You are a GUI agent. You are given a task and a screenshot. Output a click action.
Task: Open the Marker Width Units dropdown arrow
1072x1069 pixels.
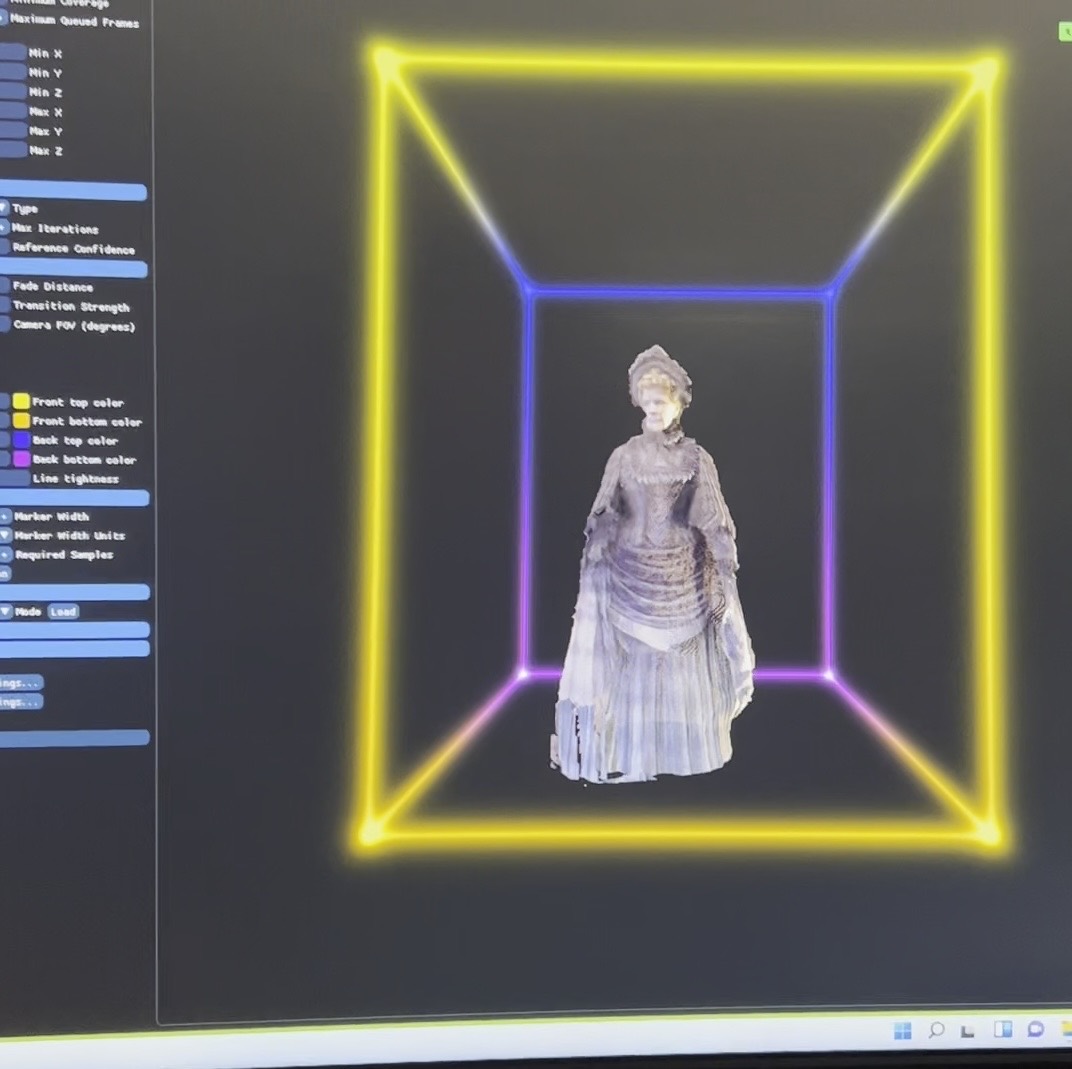click(5, 535)
